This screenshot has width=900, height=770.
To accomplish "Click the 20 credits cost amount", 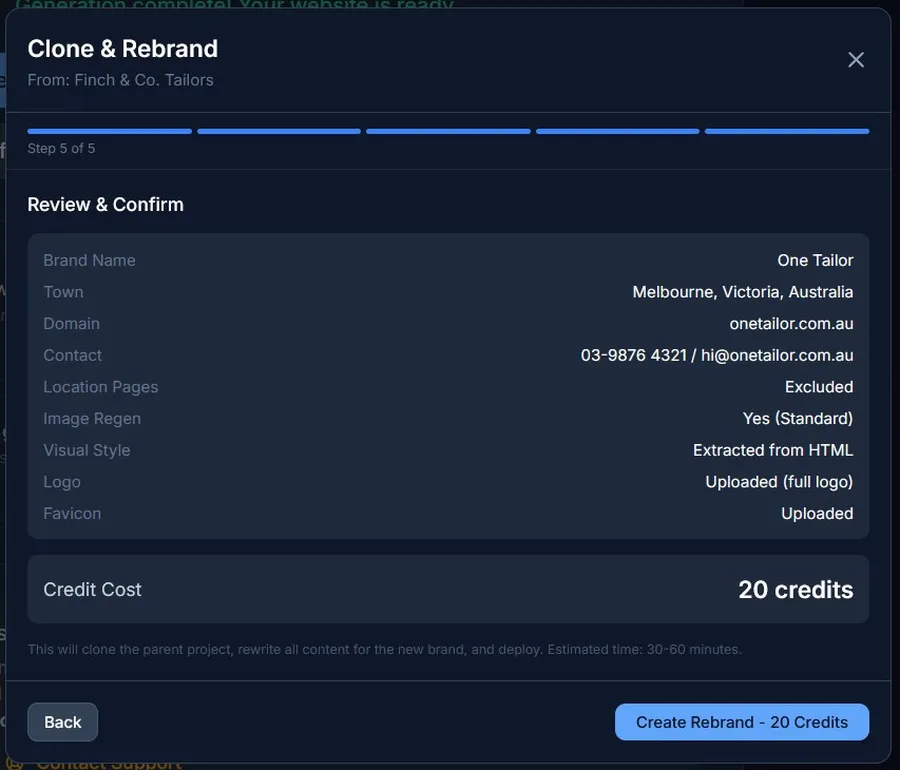I will (795, 590).
